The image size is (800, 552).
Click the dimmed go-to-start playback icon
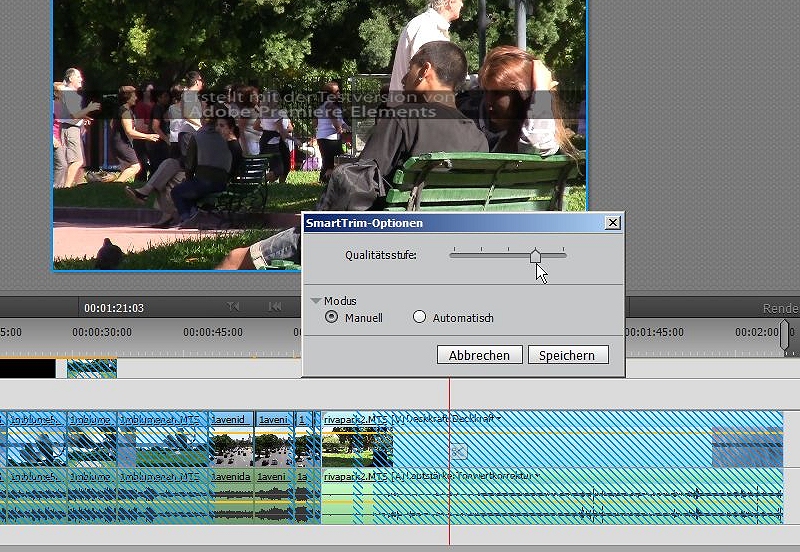(274, 307)
